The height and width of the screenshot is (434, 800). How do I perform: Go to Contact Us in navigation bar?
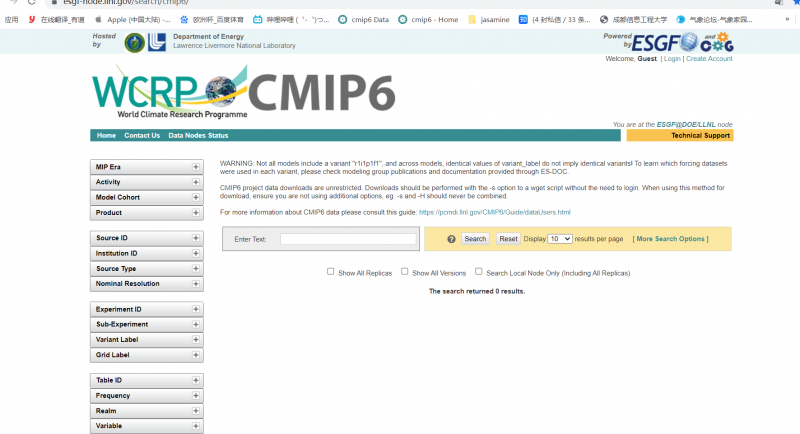click(142, 135)
